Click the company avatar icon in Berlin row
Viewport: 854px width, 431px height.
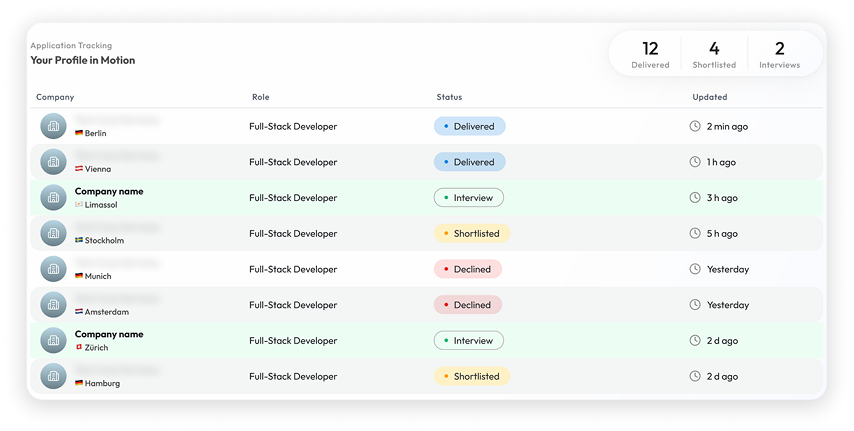coord(53,126)
